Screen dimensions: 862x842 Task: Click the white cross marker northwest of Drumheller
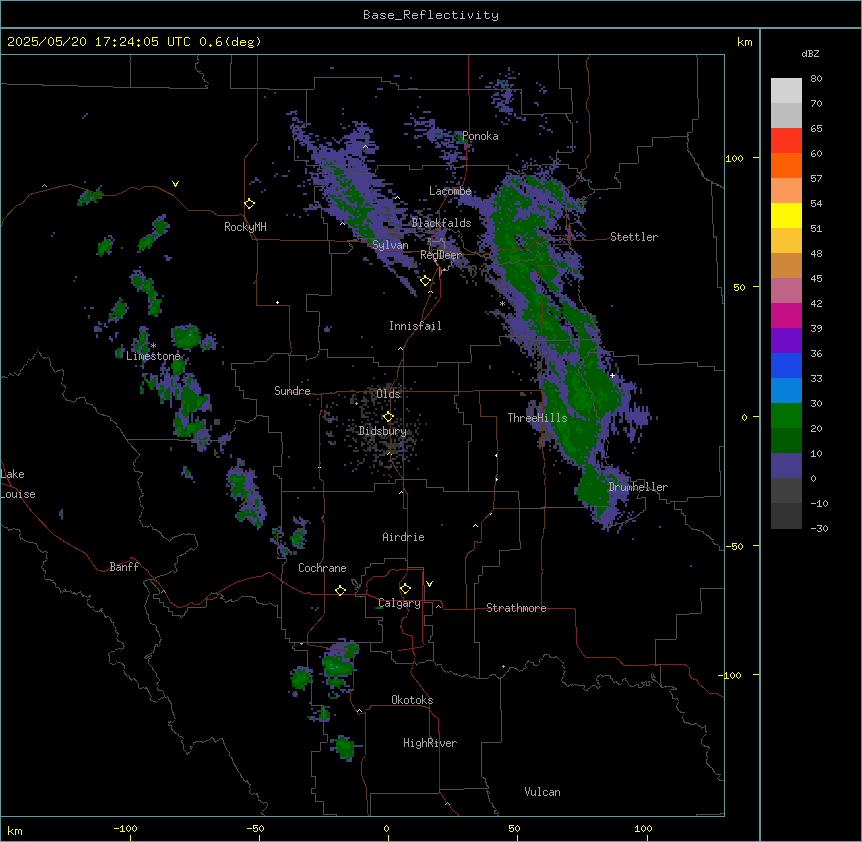pyautogui.click(x=612, y=375)
